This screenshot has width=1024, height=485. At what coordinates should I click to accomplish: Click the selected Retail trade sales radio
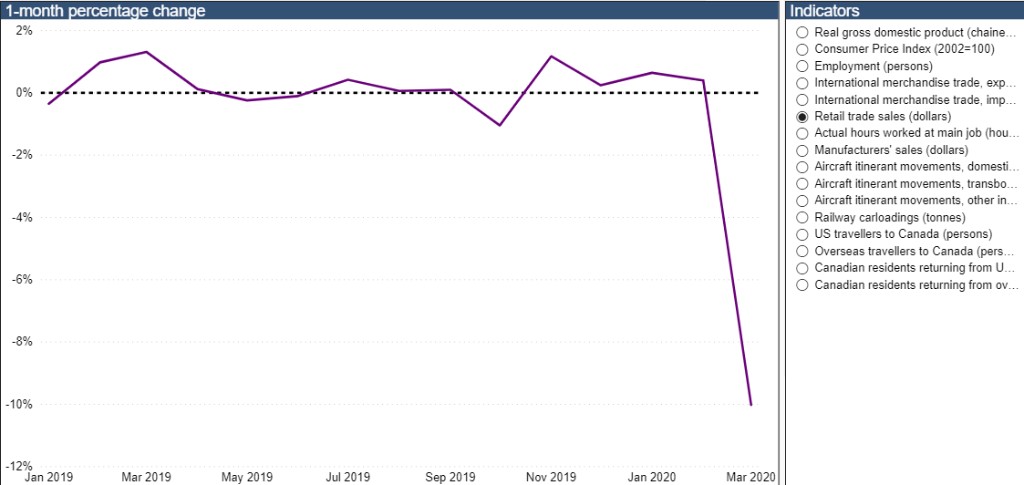coord(802,117)
